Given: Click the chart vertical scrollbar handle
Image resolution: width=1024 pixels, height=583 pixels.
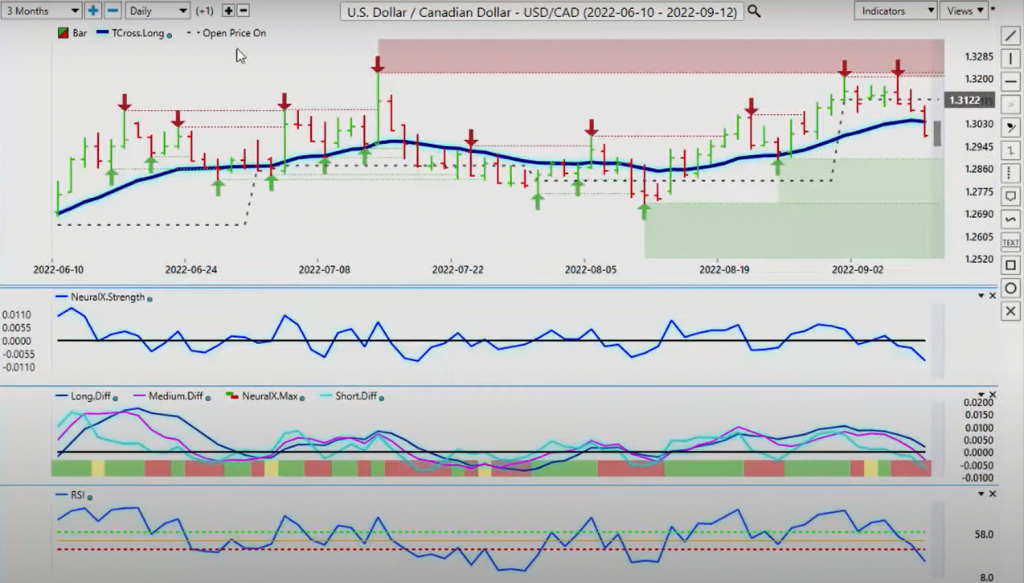Looking at the screenshot, I should pyautogui.click(x=938, y=133).
